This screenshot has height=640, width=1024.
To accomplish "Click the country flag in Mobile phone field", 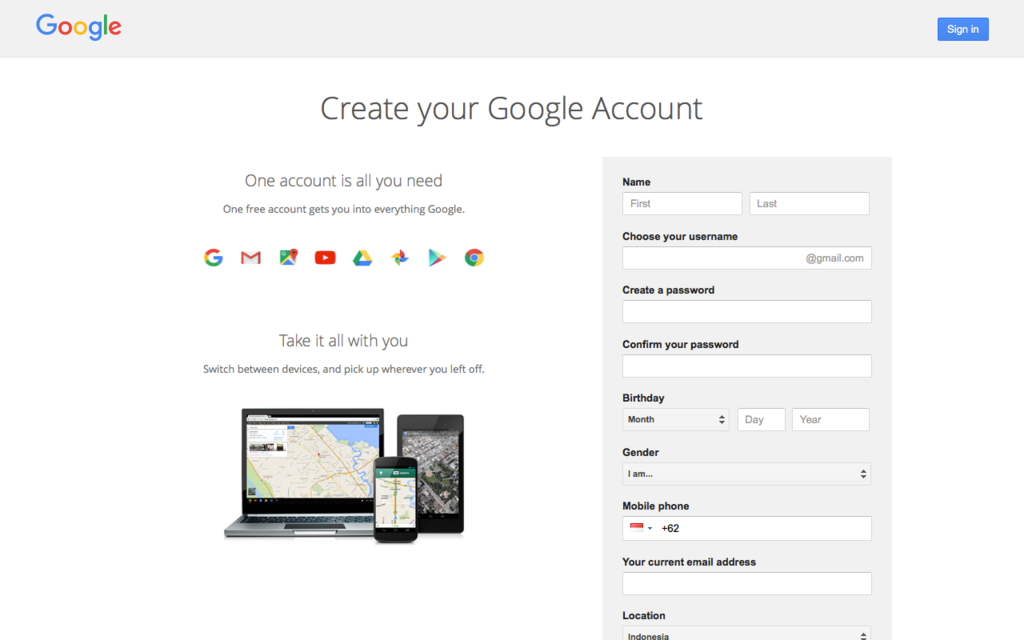I will click(637, 528).
